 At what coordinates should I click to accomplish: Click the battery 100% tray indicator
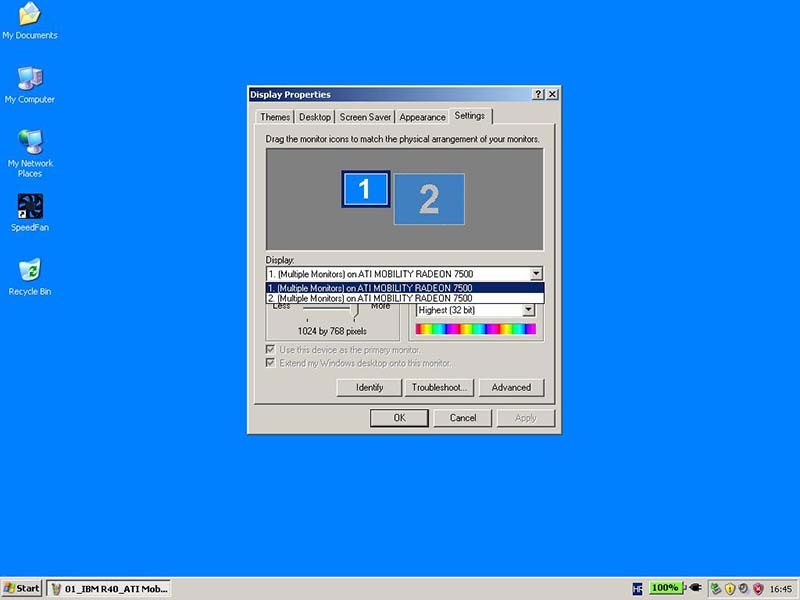[665, 588]
